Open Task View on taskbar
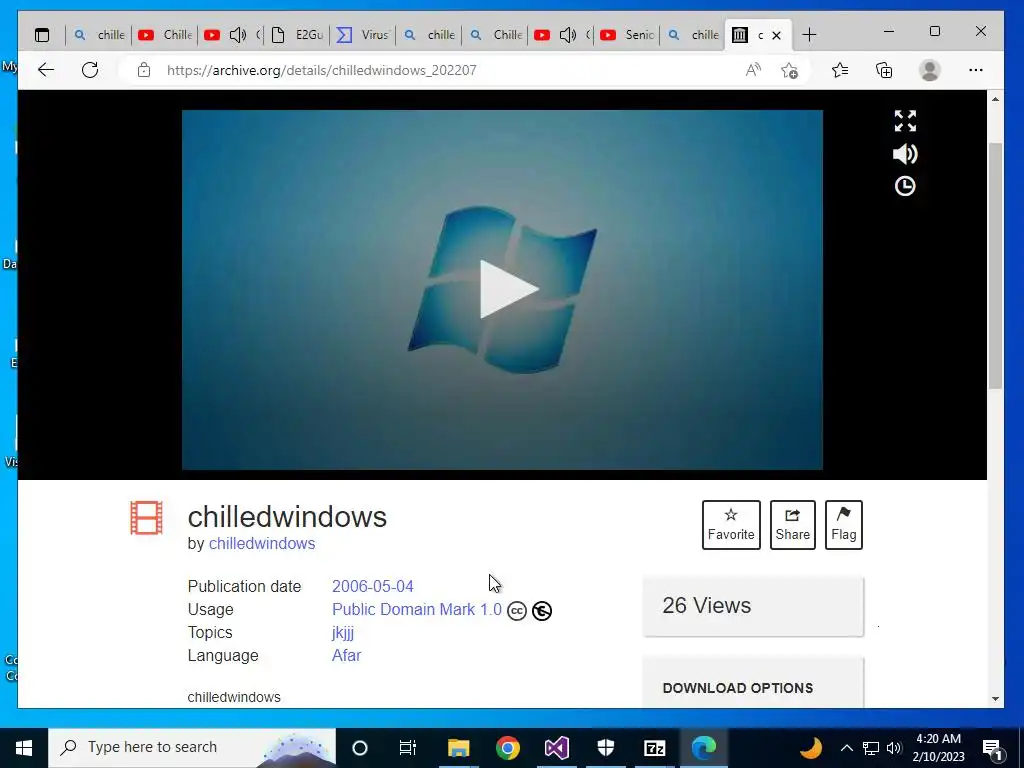The width and height of the screenshot is (1024, 768). point(408,748)
